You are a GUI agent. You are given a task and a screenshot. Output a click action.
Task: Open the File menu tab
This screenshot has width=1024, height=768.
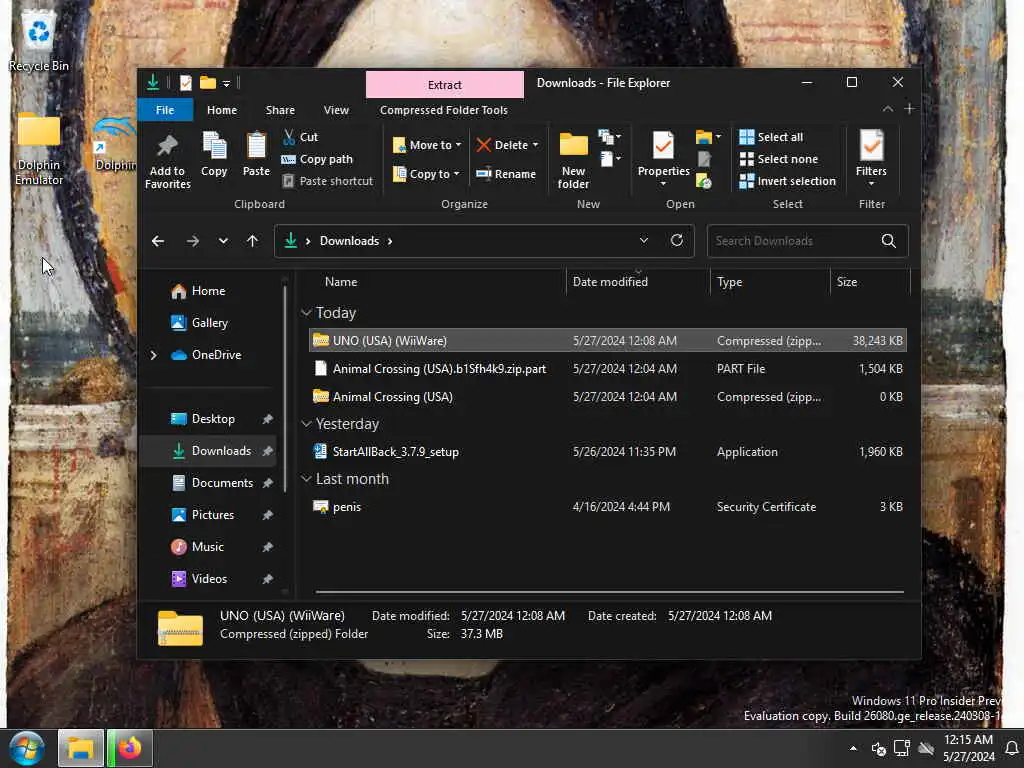tap(165, 110)
